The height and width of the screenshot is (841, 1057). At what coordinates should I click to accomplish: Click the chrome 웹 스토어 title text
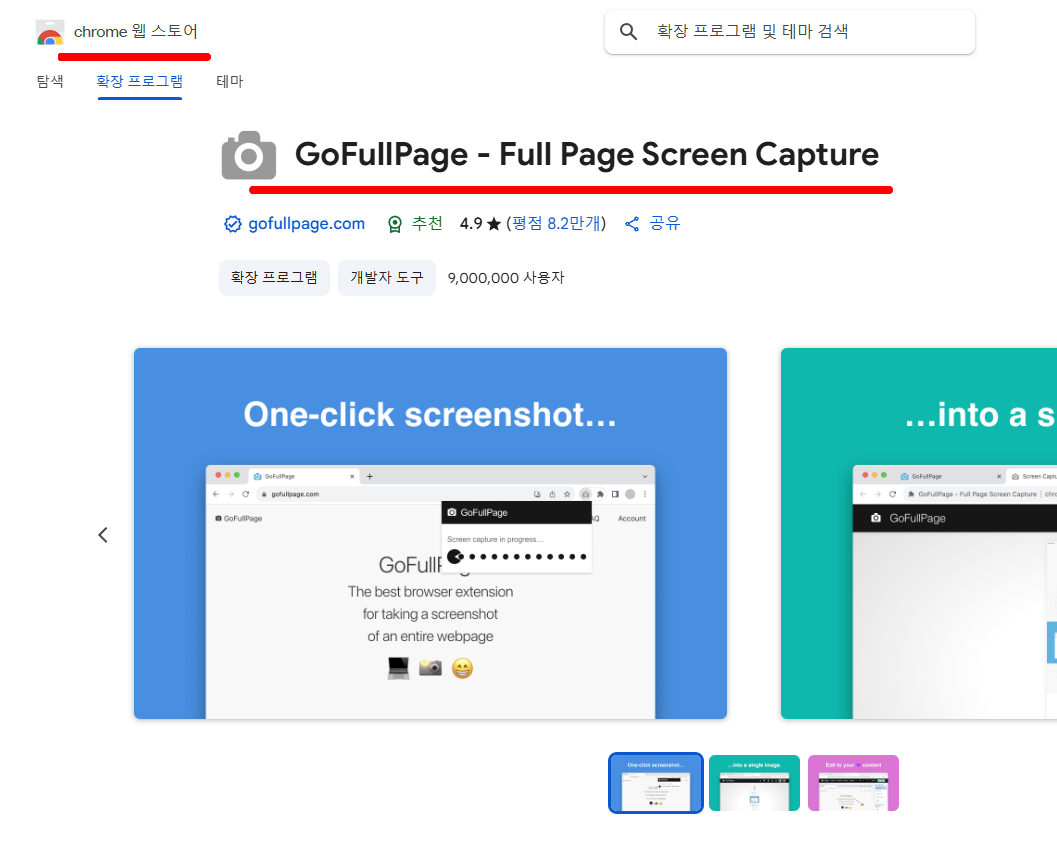pos(135,32)
